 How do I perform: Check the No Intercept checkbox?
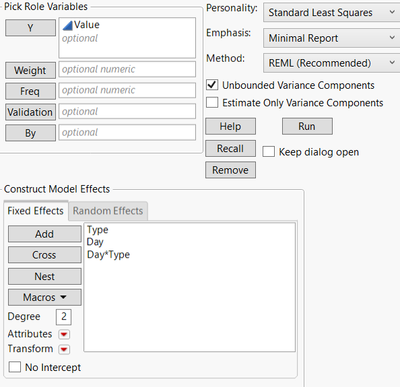pyautogui.click(x=15, y=367)
